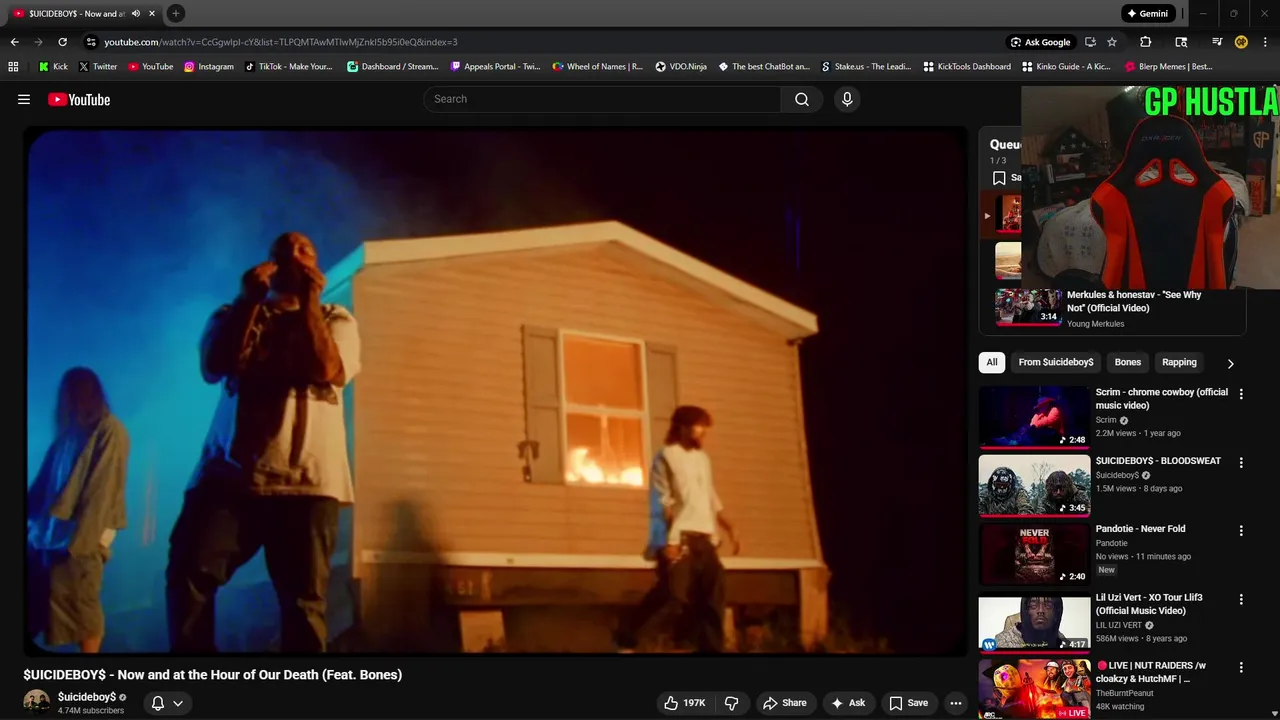Save video to a playlist
The image size is (1280, 720).
[x=909, y=703]
